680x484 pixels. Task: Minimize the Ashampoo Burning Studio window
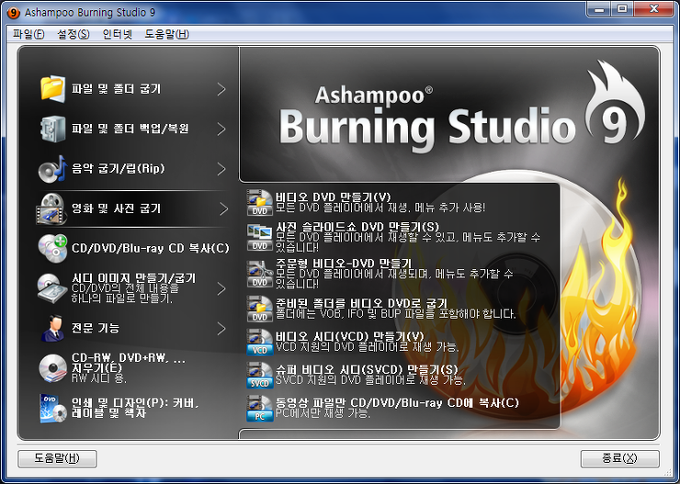(x=600, y=9)
